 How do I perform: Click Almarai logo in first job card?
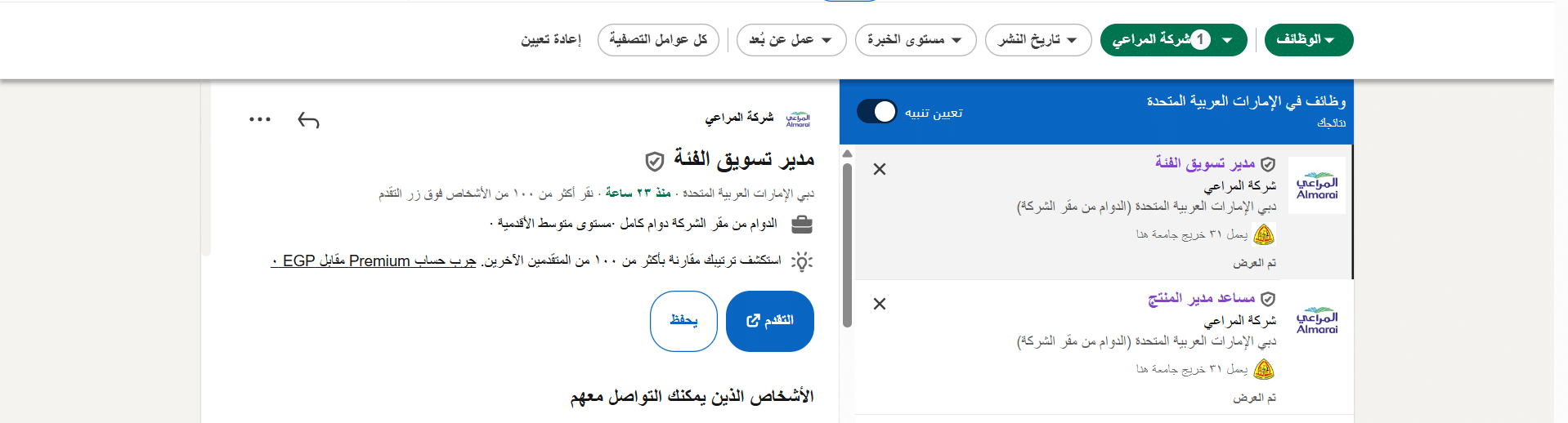click(x=1317, y=185)
